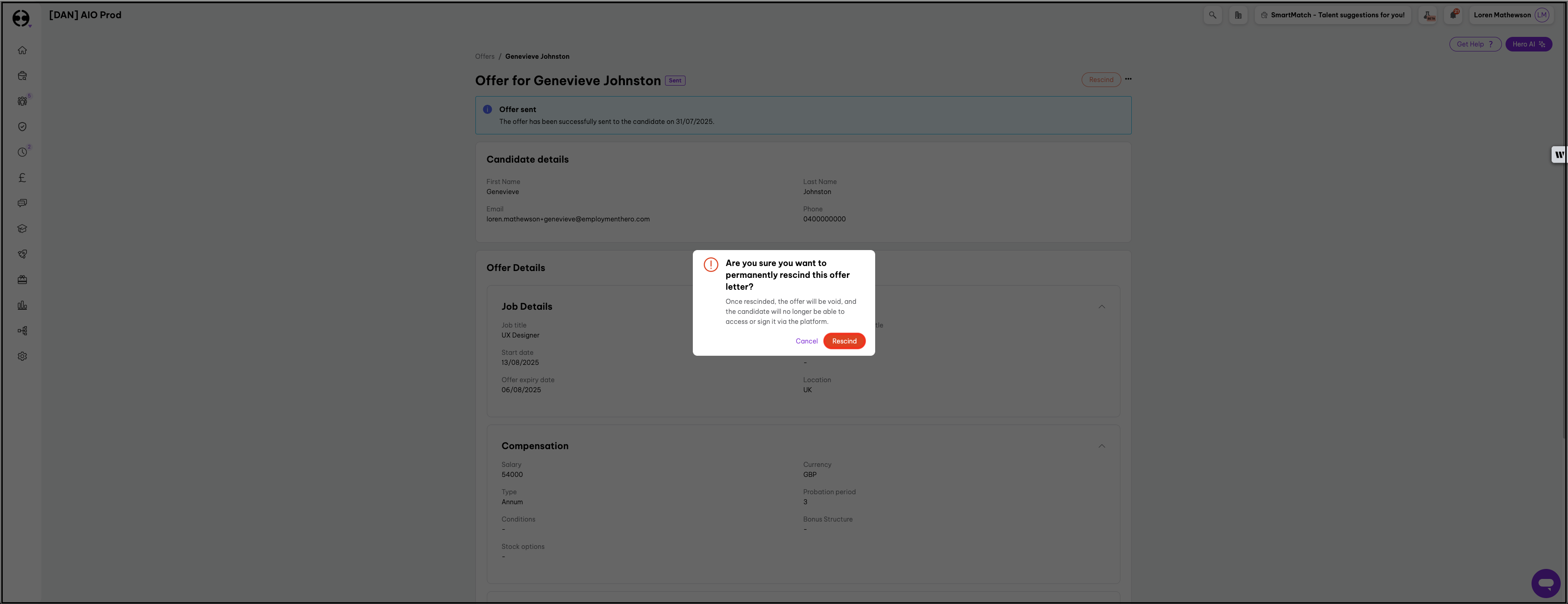Click the graduation cap learning icon
This screenshot has width=1568, height=604.
click(22, 229)
